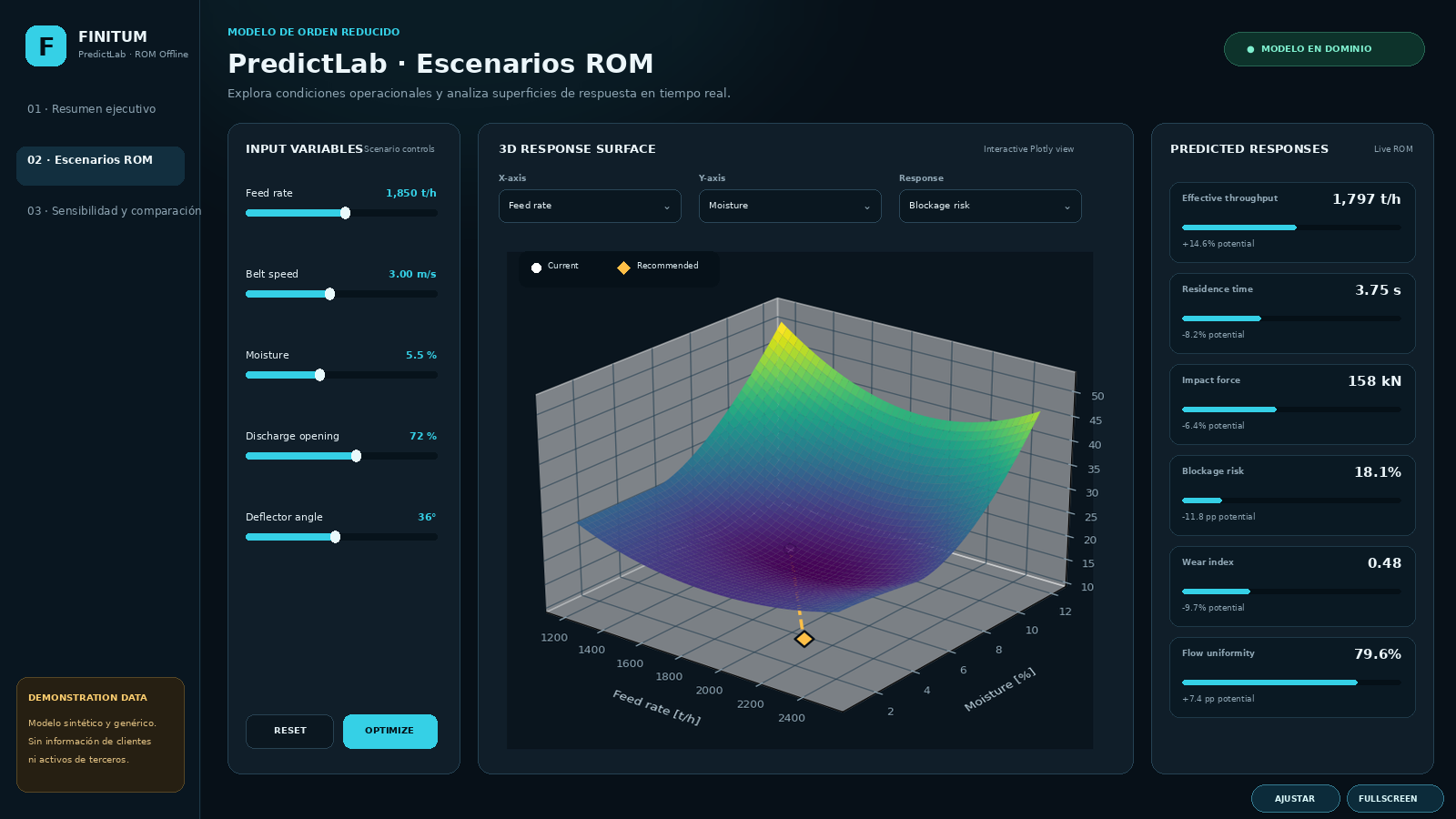This screenshot has width=1456, height=819.
Task: Click the 'INPUT VARIABLES' panel title
Action: tap(304, 149)
